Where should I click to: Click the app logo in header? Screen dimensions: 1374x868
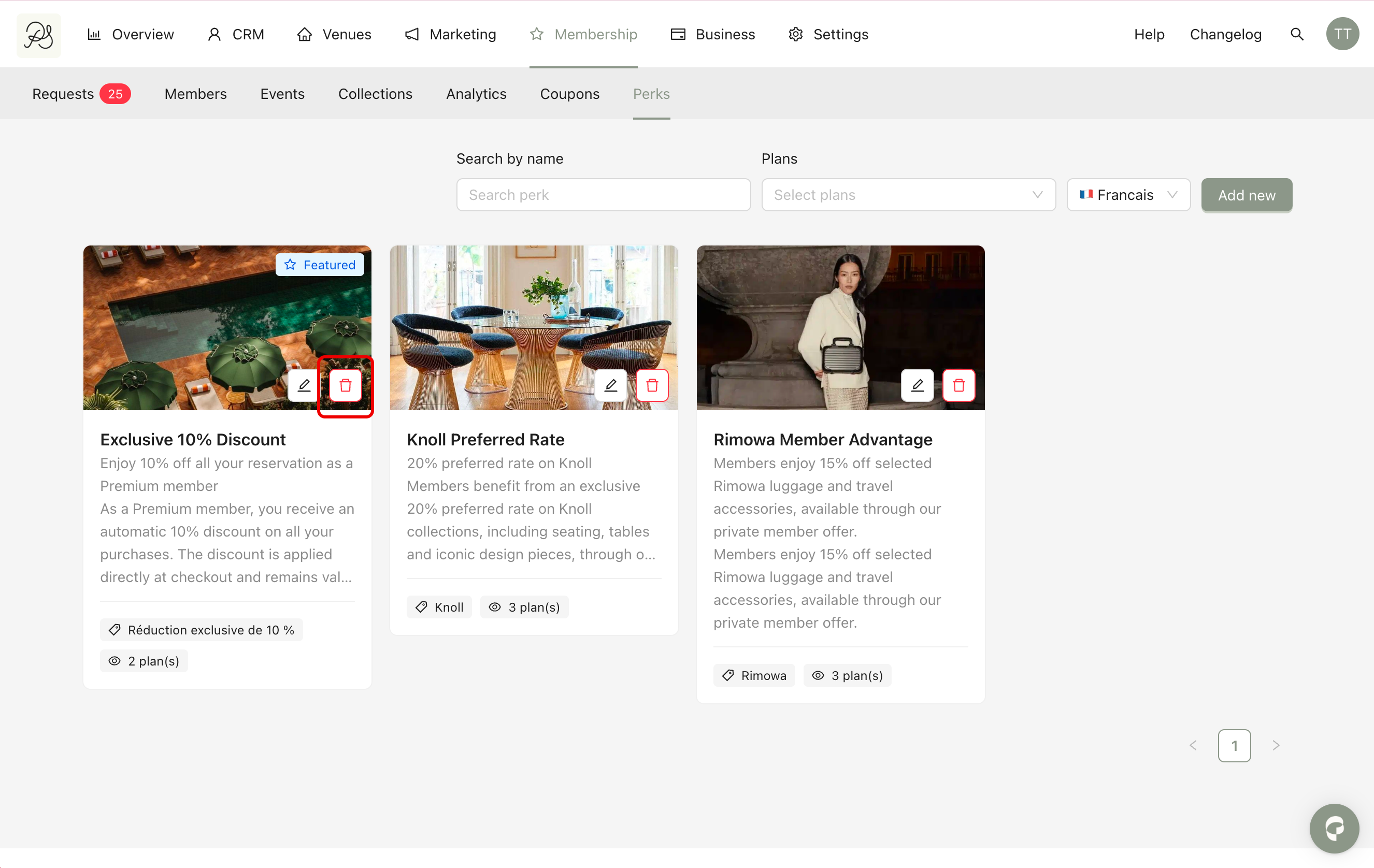tap(39, 35)
